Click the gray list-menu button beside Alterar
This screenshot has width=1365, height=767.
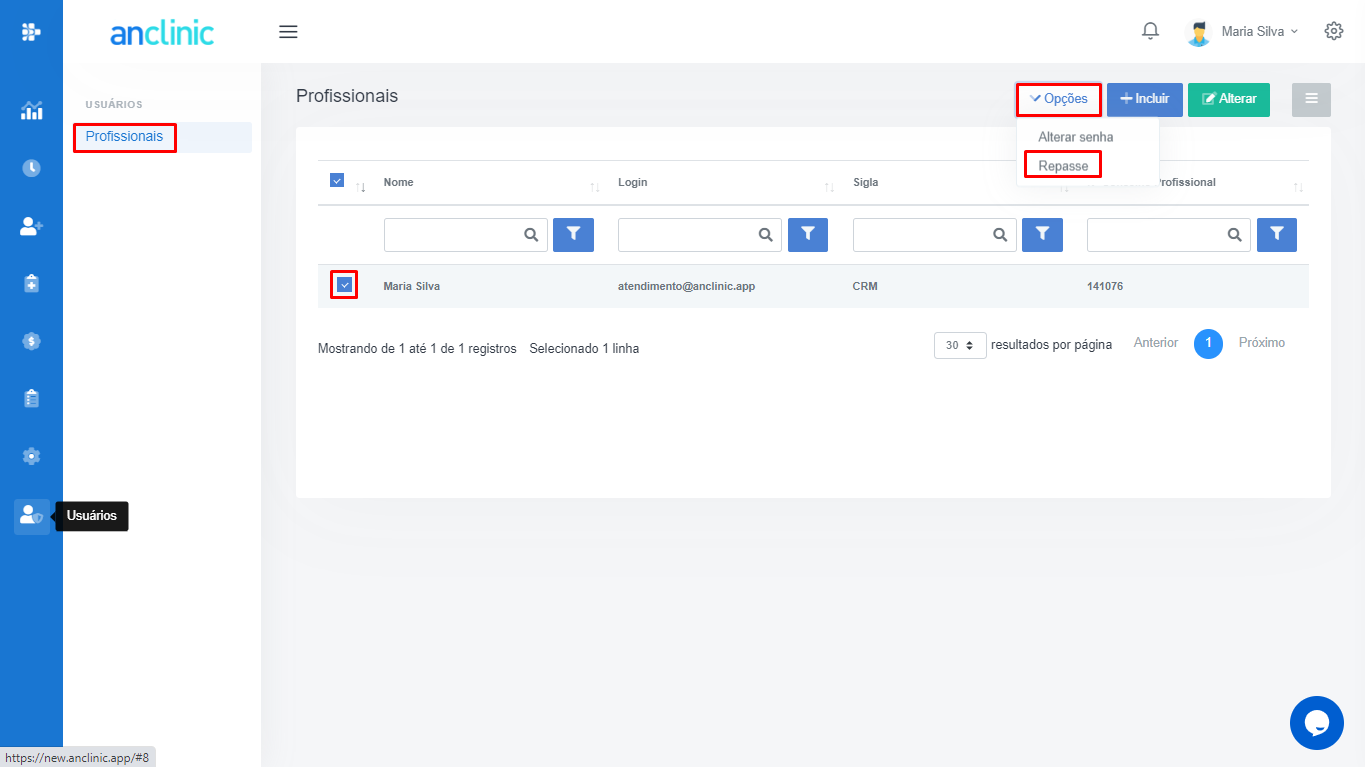click(1311, 99)
